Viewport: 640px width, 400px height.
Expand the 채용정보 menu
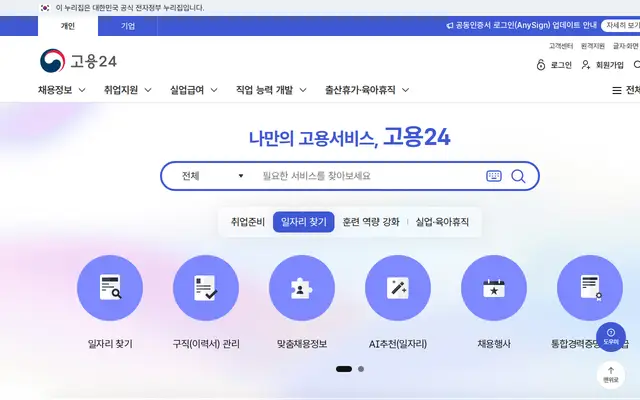click(62, 90)
